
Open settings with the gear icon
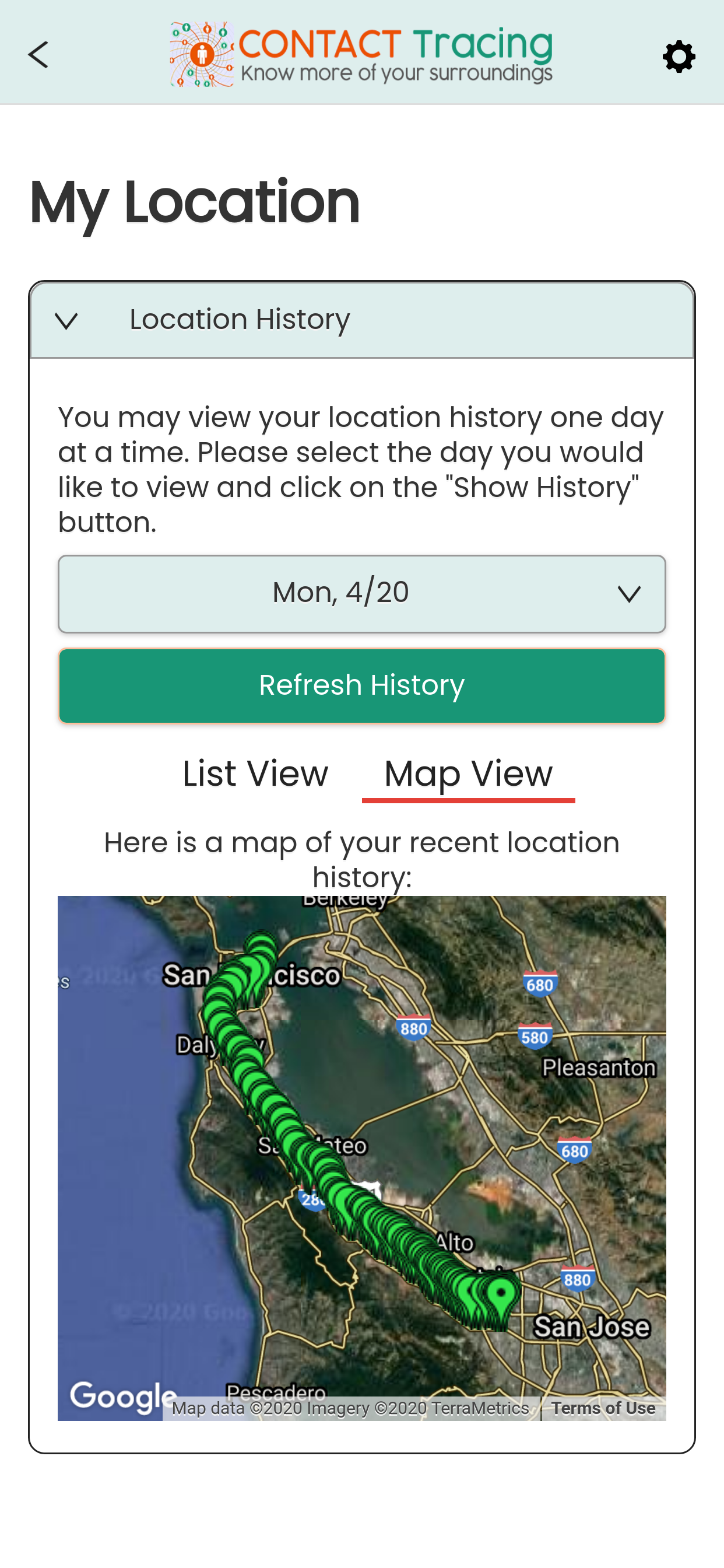[x=679, y=57]
